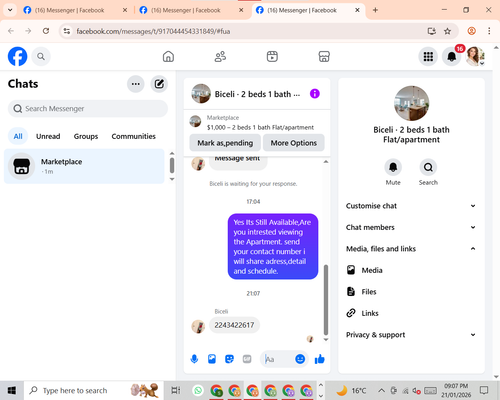The image size is (500, 400).
Task: Choose a GIF icon
Action: coord(247,359)
